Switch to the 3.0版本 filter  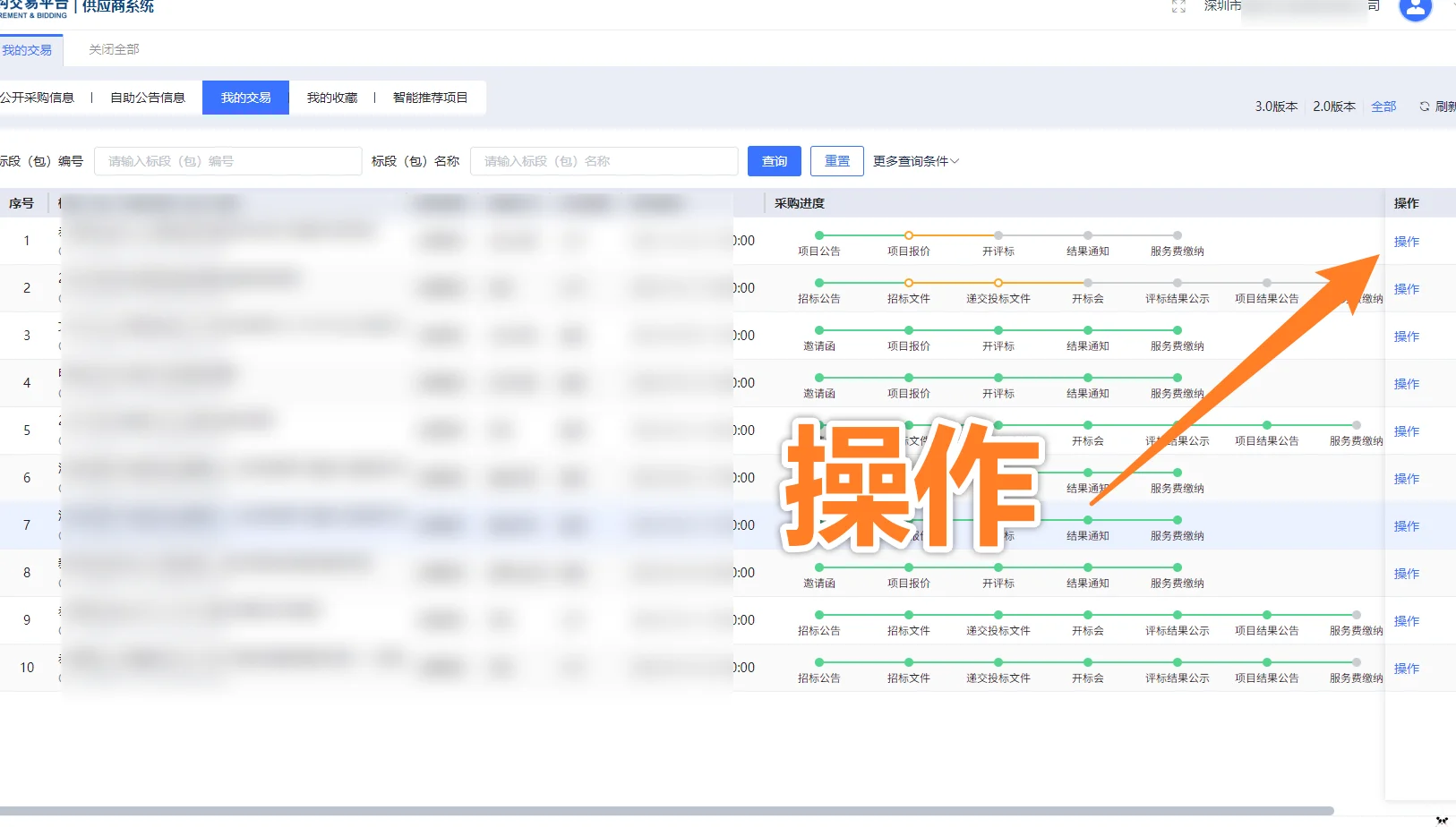(1275, 106)
